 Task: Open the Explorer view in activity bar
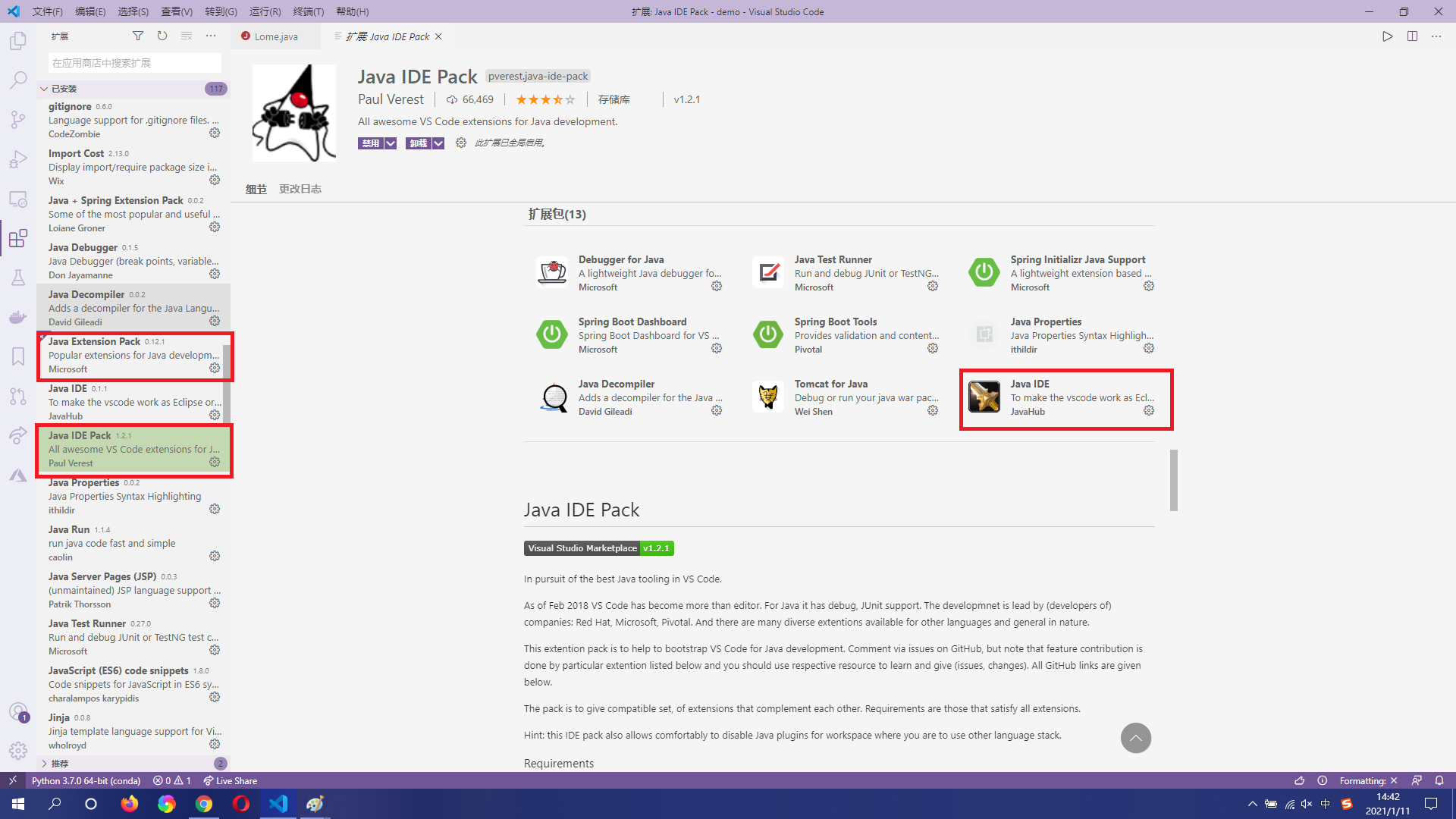coord(17,41)
